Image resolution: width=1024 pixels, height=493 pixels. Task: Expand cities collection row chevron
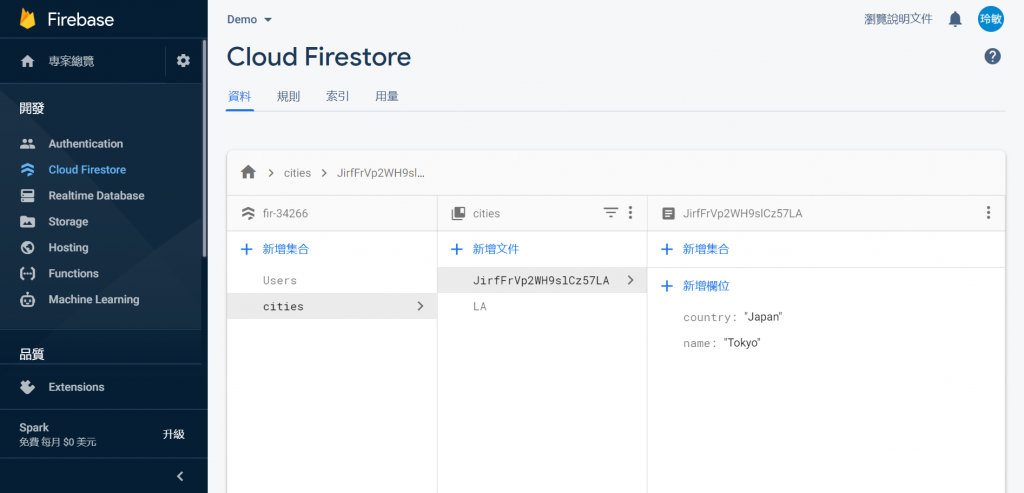click(x=421, y=306)
